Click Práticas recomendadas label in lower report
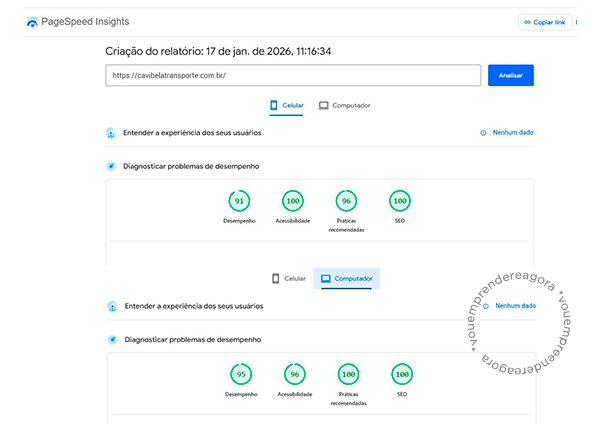Image resolution: width=600 pixels, height=424 pixels. tap(348, 399)
